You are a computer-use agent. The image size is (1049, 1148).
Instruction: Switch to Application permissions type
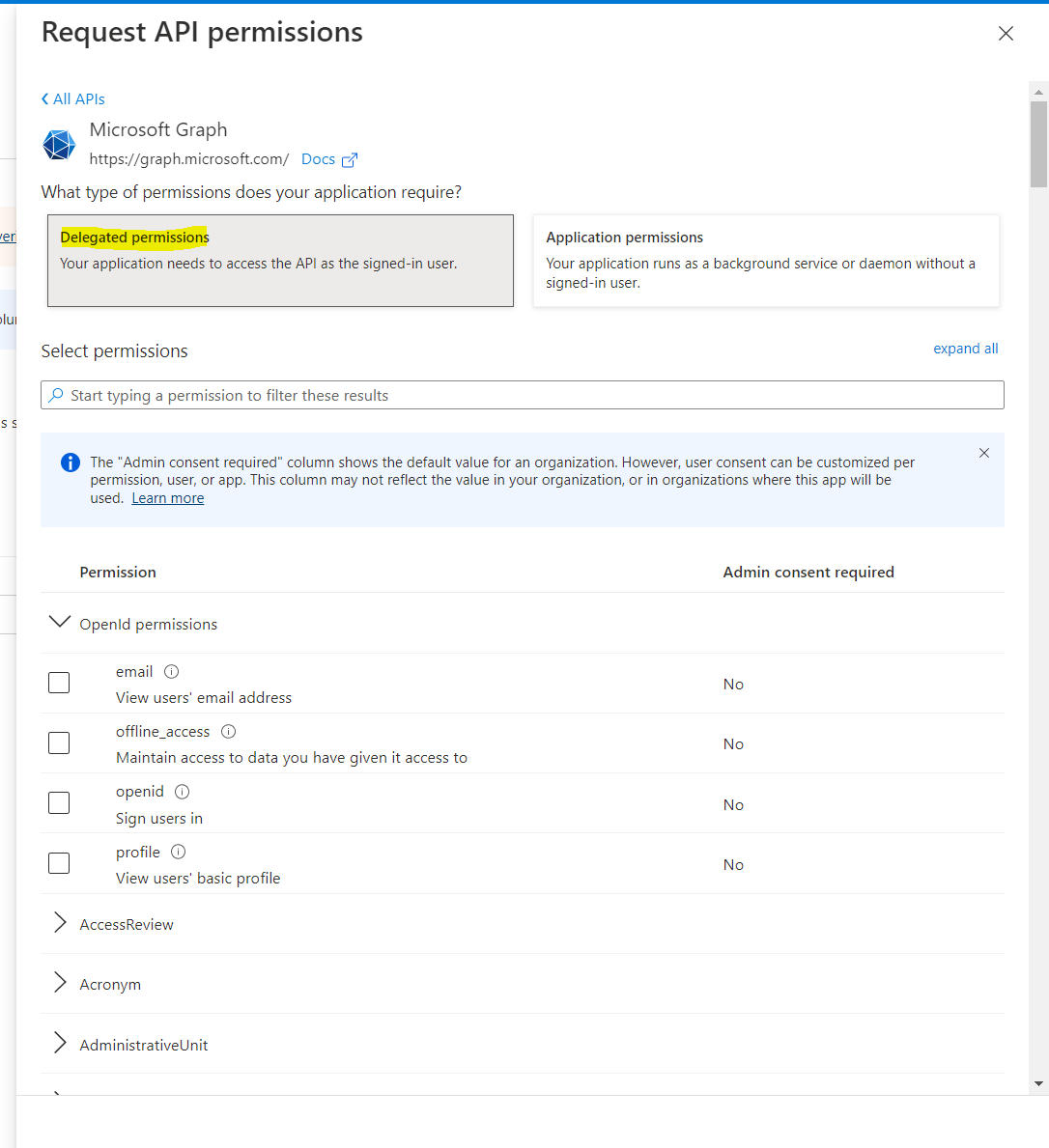point(766,261)
